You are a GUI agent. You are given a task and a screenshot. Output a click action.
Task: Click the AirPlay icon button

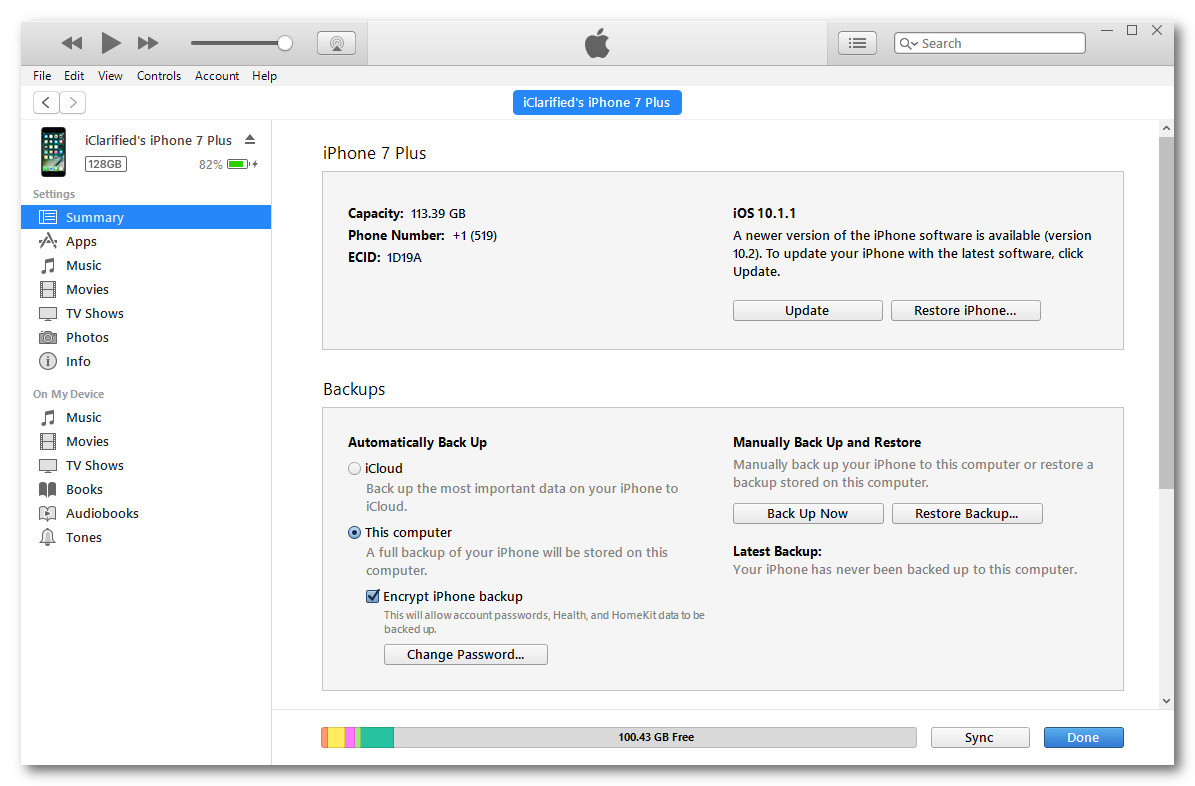coord(336,43)
